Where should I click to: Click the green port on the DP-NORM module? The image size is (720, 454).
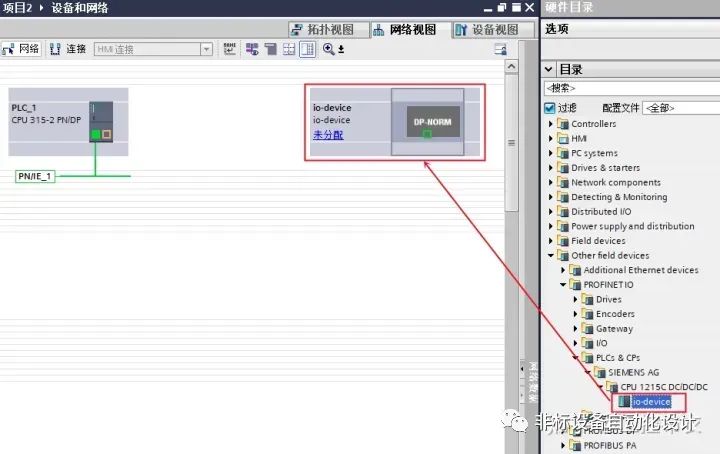tap(427, 134)
